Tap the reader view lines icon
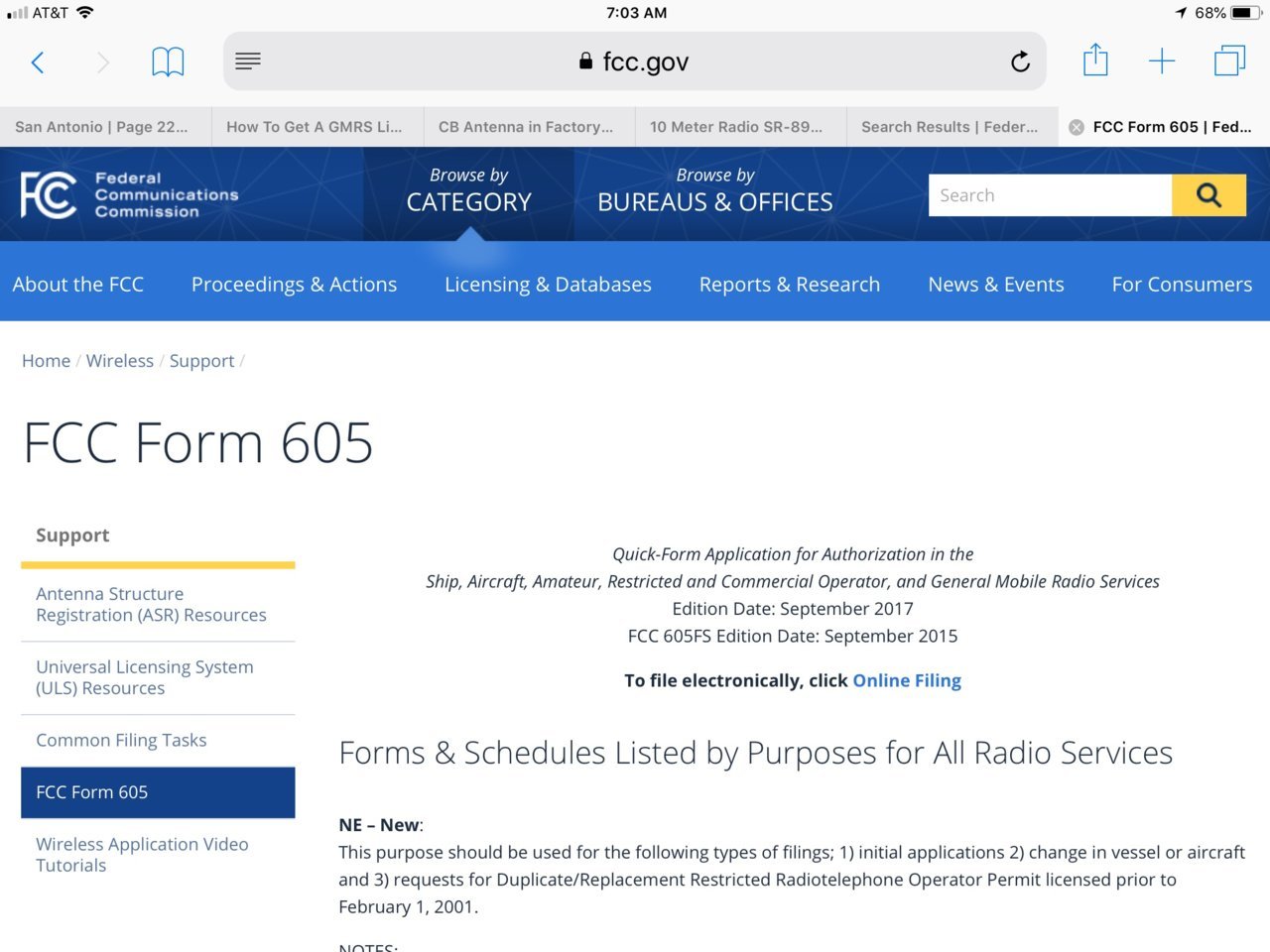This screenshot has width=1270, height=952. click(x=248, y=61)
